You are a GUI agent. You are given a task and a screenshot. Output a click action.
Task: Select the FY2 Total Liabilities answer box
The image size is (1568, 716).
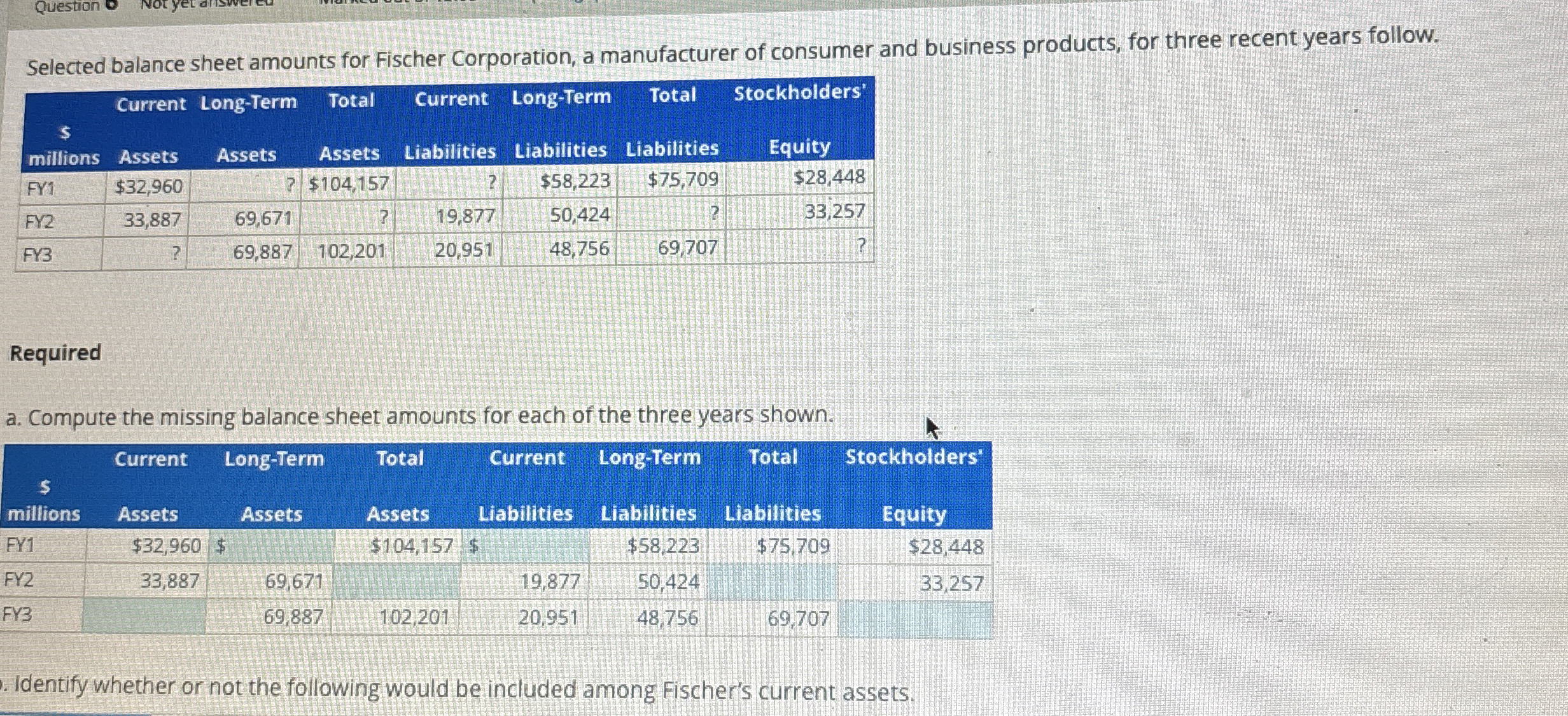point(771,582)
